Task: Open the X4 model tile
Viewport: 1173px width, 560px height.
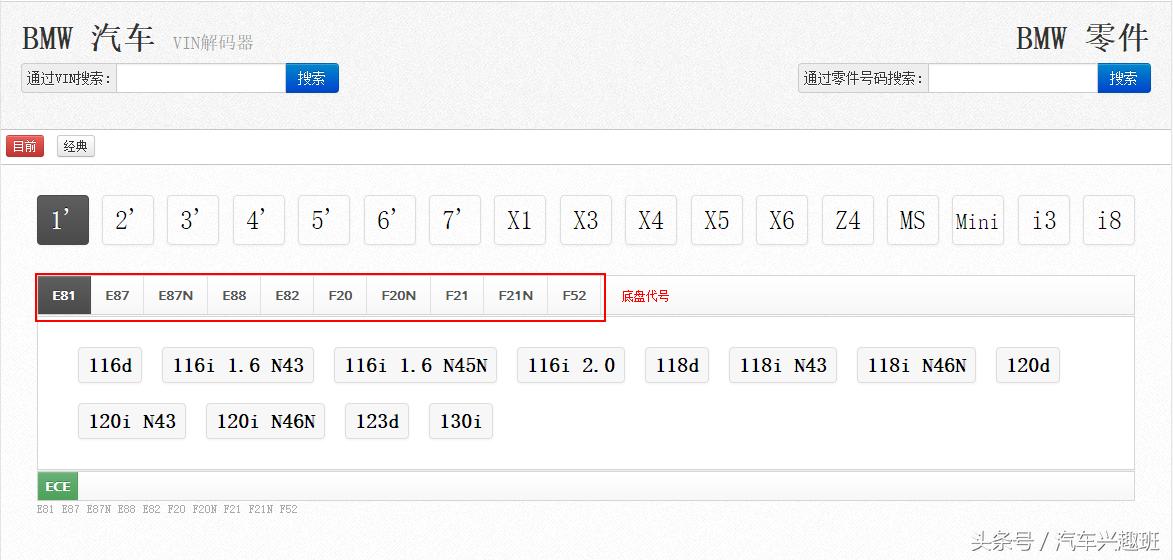Action: pos(651,221)
